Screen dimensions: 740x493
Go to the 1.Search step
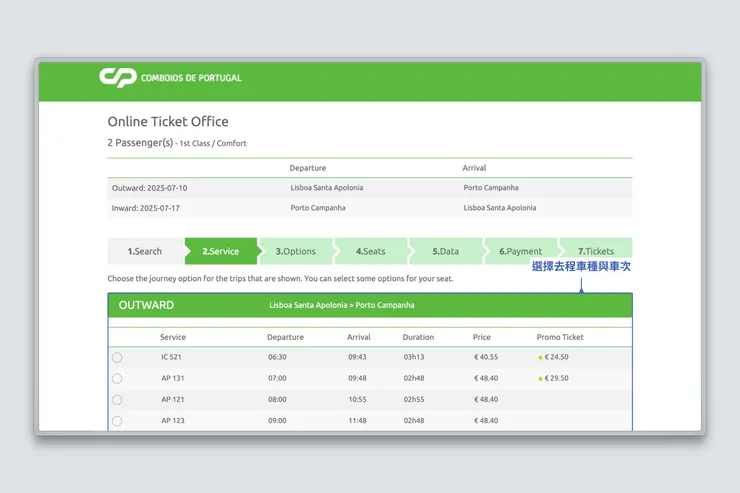[x=145, y=251]
